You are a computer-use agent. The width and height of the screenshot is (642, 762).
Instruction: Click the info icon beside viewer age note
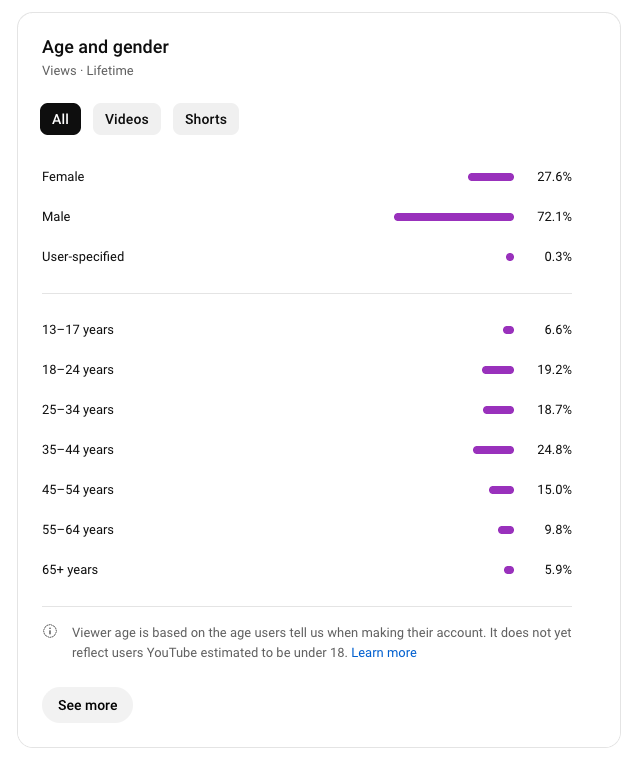50,632
